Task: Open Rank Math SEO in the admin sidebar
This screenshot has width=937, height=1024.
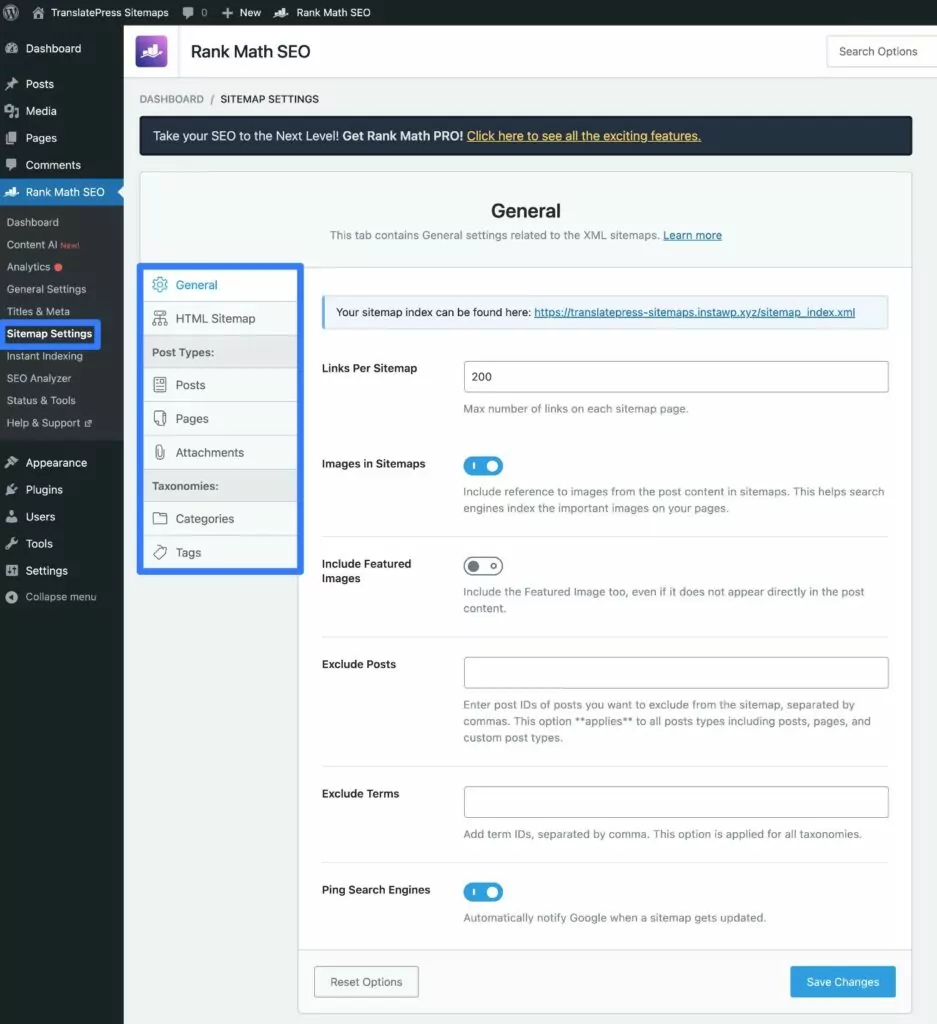Action: click(x=61, y=192)
